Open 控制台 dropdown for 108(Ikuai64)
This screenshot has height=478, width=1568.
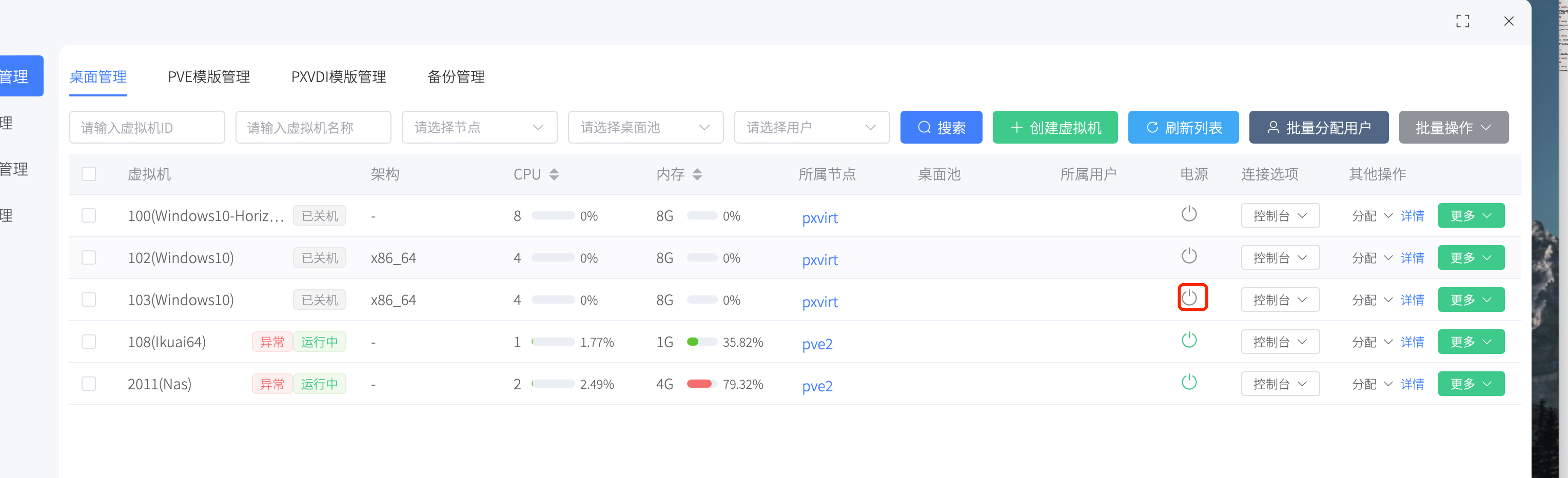pos(1280,342)
